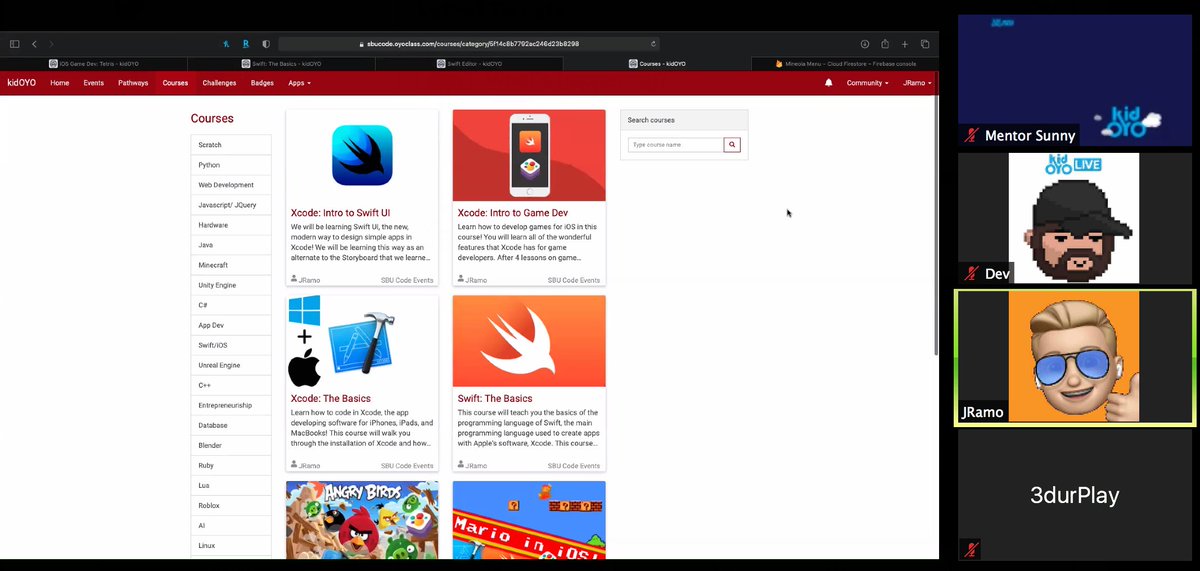
Task: Select the 3durPlay participant tile
Action: (1075, 495)
